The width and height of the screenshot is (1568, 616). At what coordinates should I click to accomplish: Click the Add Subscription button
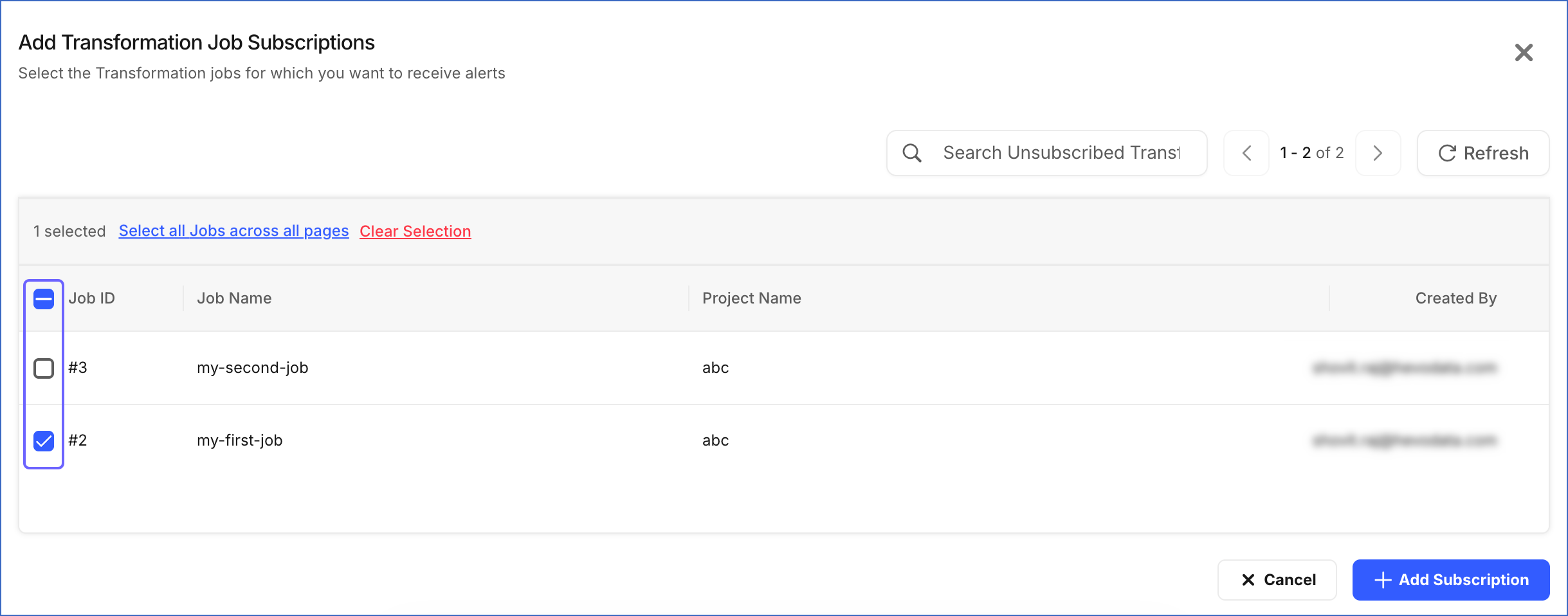1450,580
